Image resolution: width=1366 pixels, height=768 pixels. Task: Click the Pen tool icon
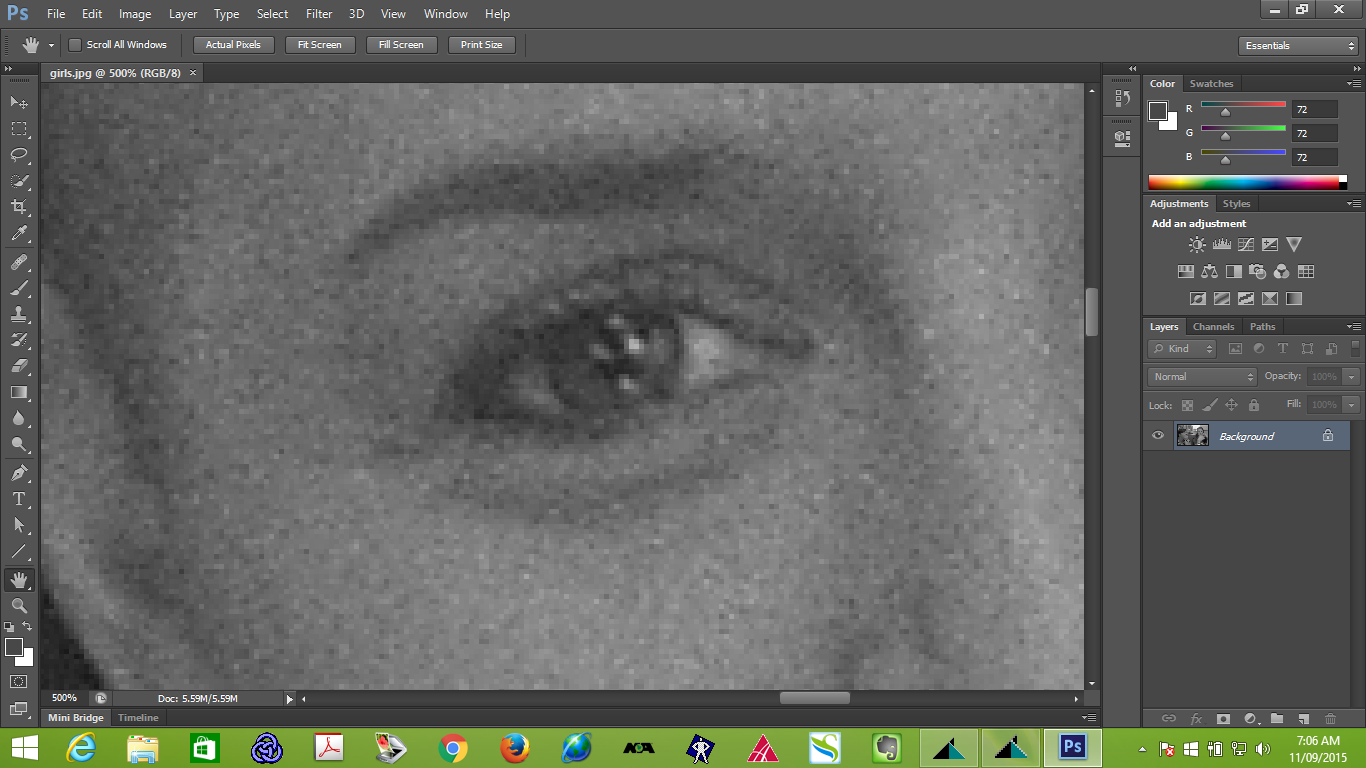click(x=19, y=472)
